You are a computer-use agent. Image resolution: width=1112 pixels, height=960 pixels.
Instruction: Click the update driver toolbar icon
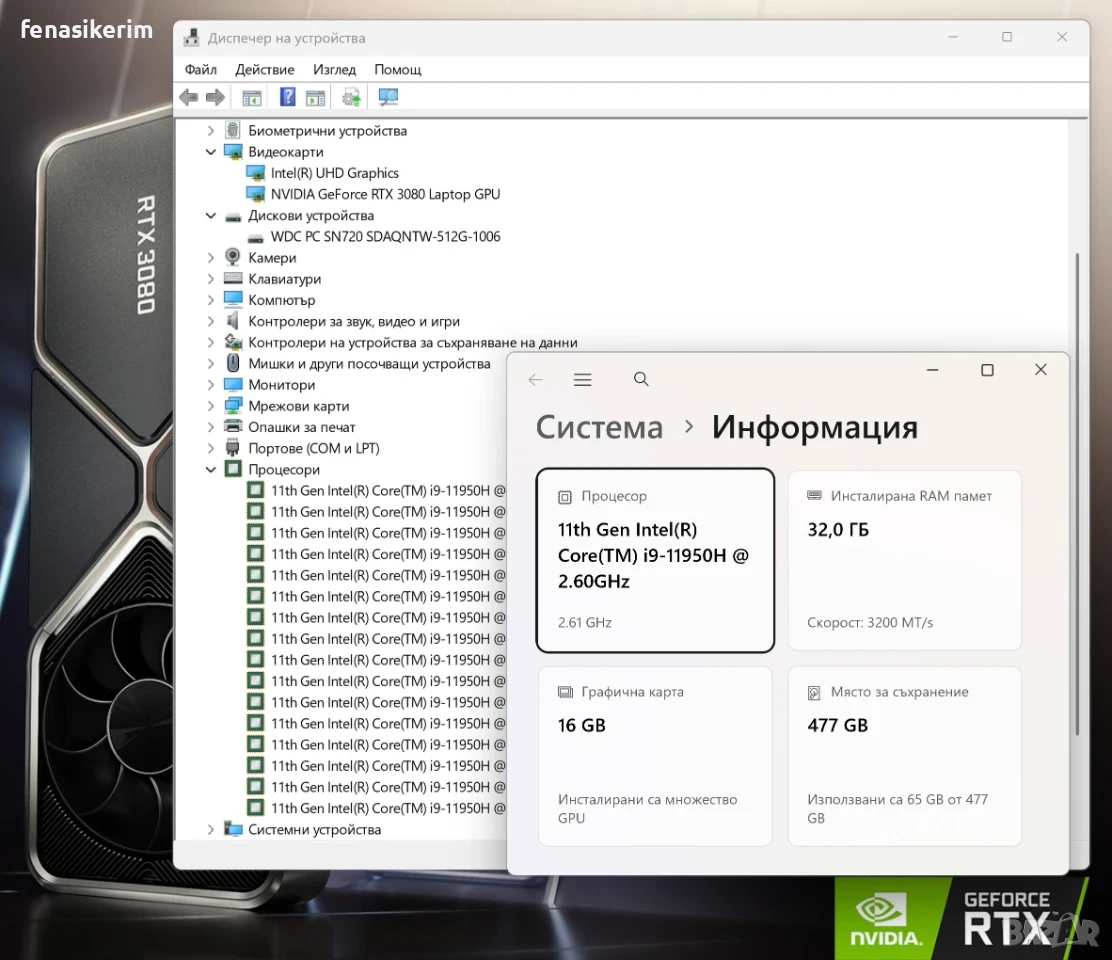[x=351, y=97]
